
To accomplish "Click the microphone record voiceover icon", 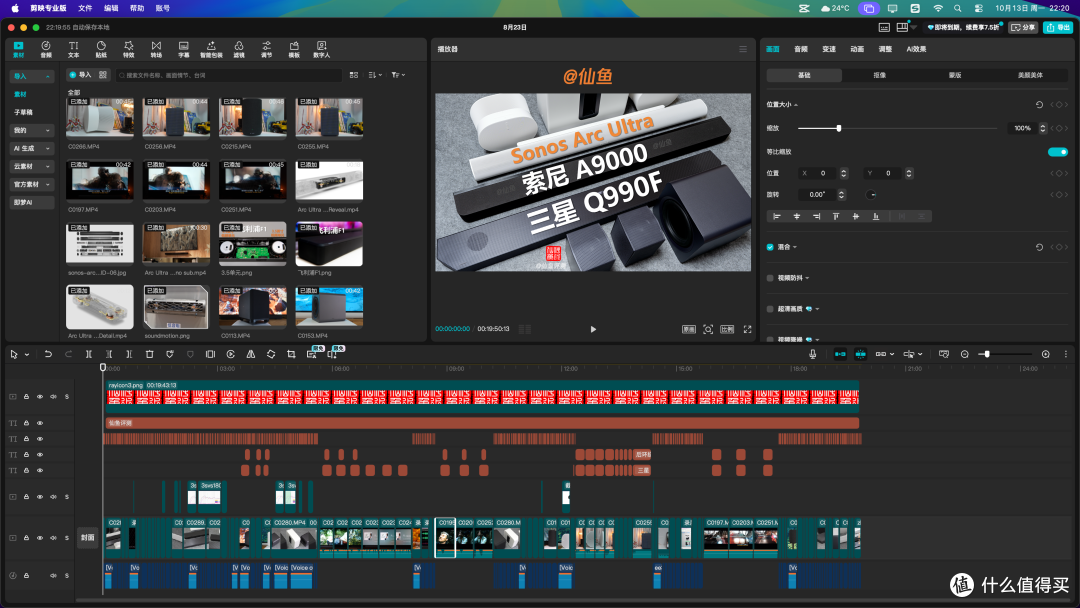I will (813, 354).
